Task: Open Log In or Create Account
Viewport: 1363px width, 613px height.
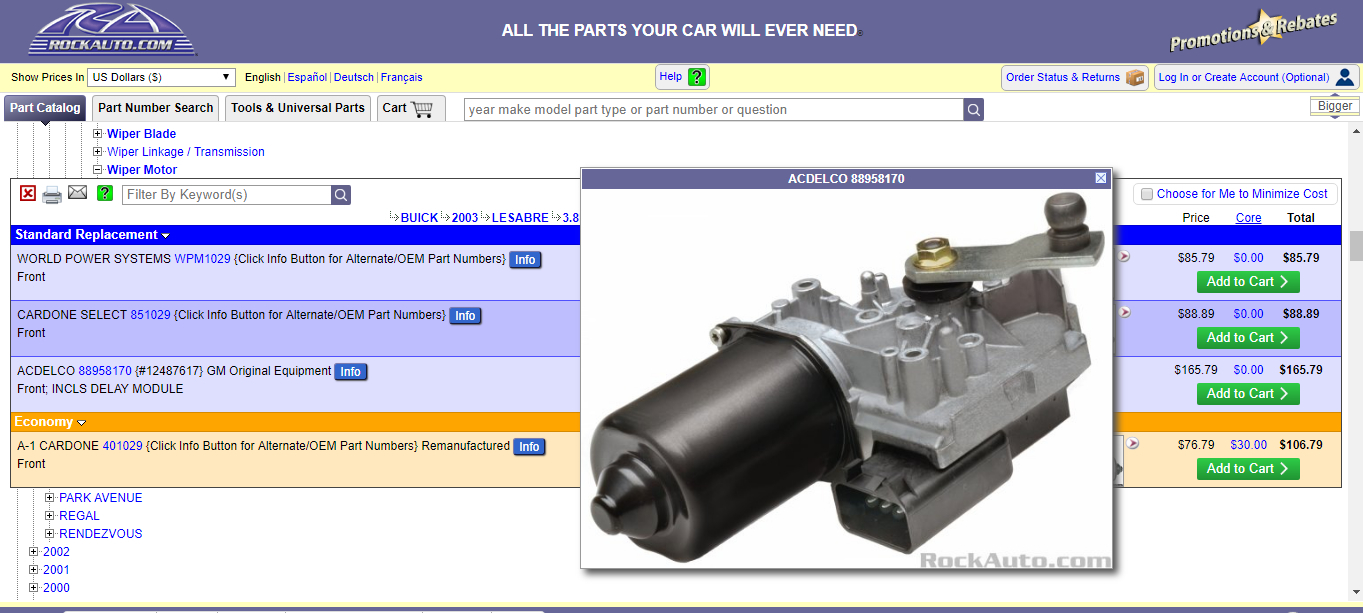Action: coord(1256,77)
